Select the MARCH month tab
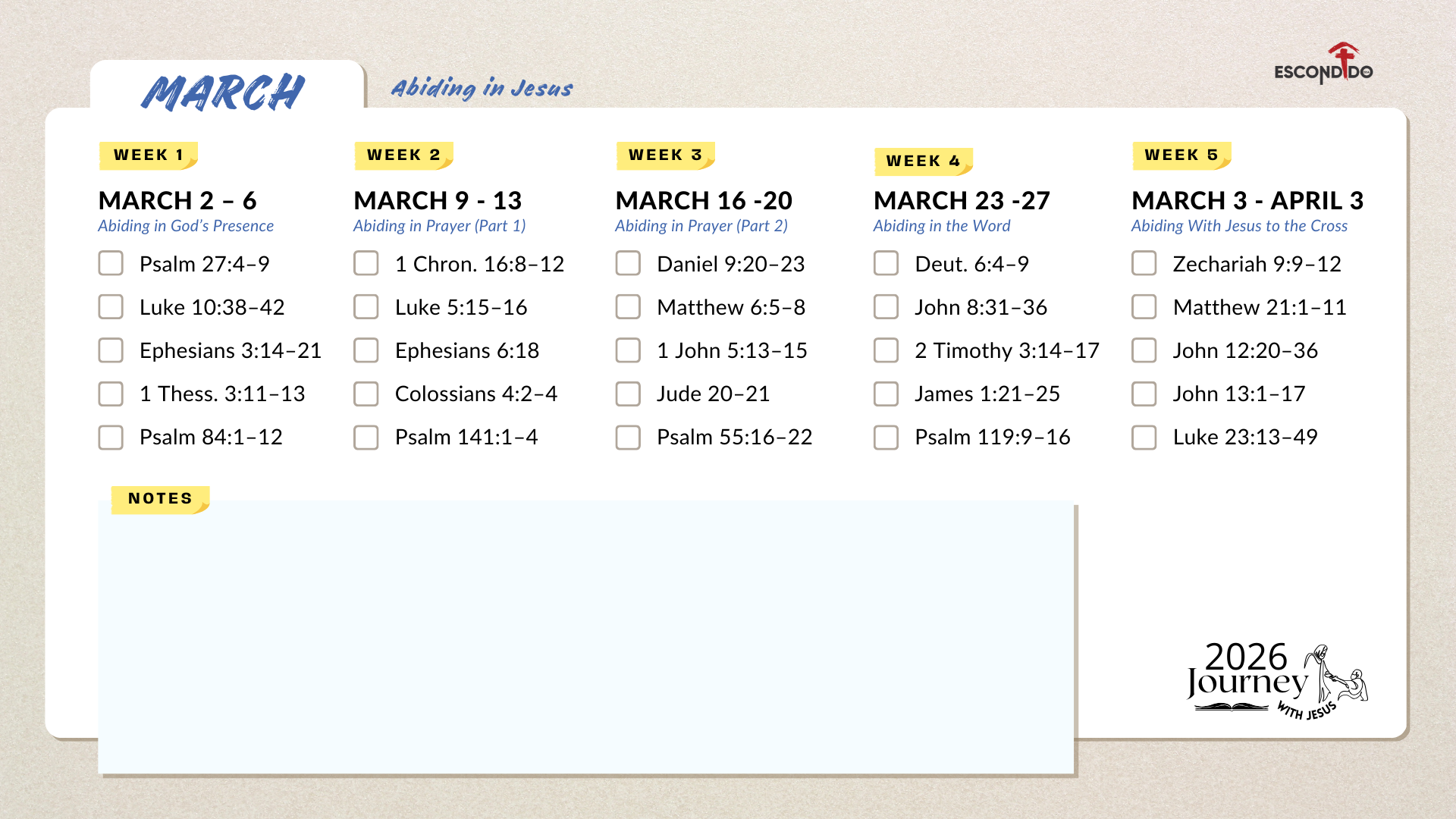Viewport: 1456px width, 819px height. point(224,92)
